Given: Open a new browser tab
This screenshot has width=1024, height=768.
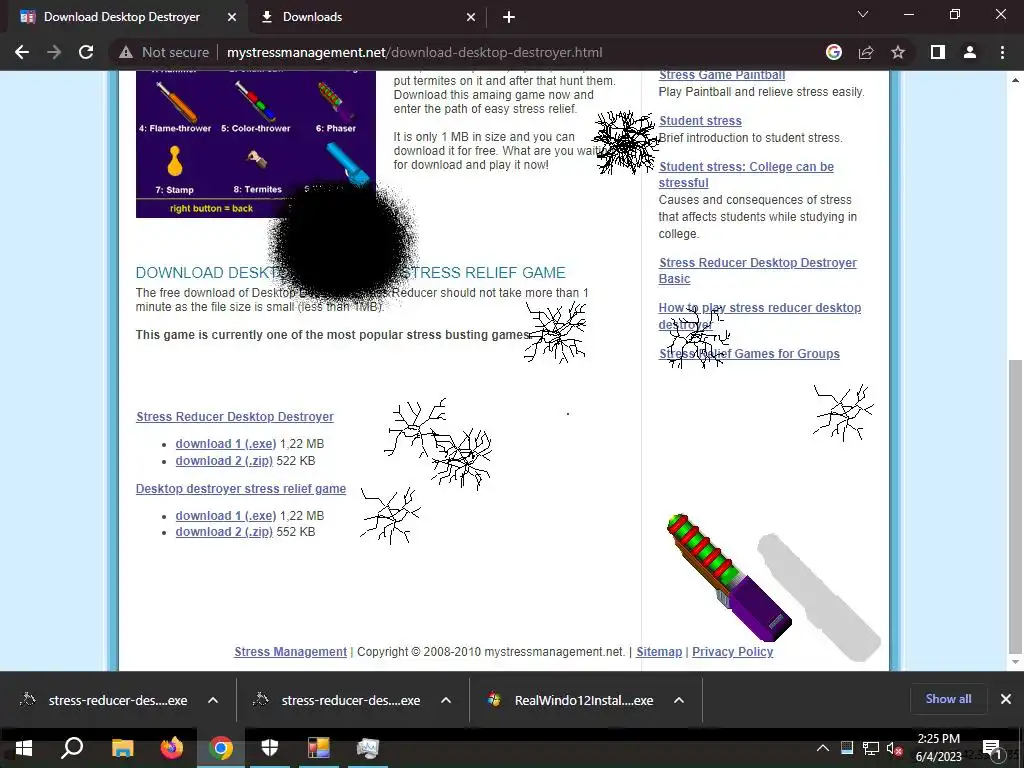Looking at the screenshot, I should point(509,17).
